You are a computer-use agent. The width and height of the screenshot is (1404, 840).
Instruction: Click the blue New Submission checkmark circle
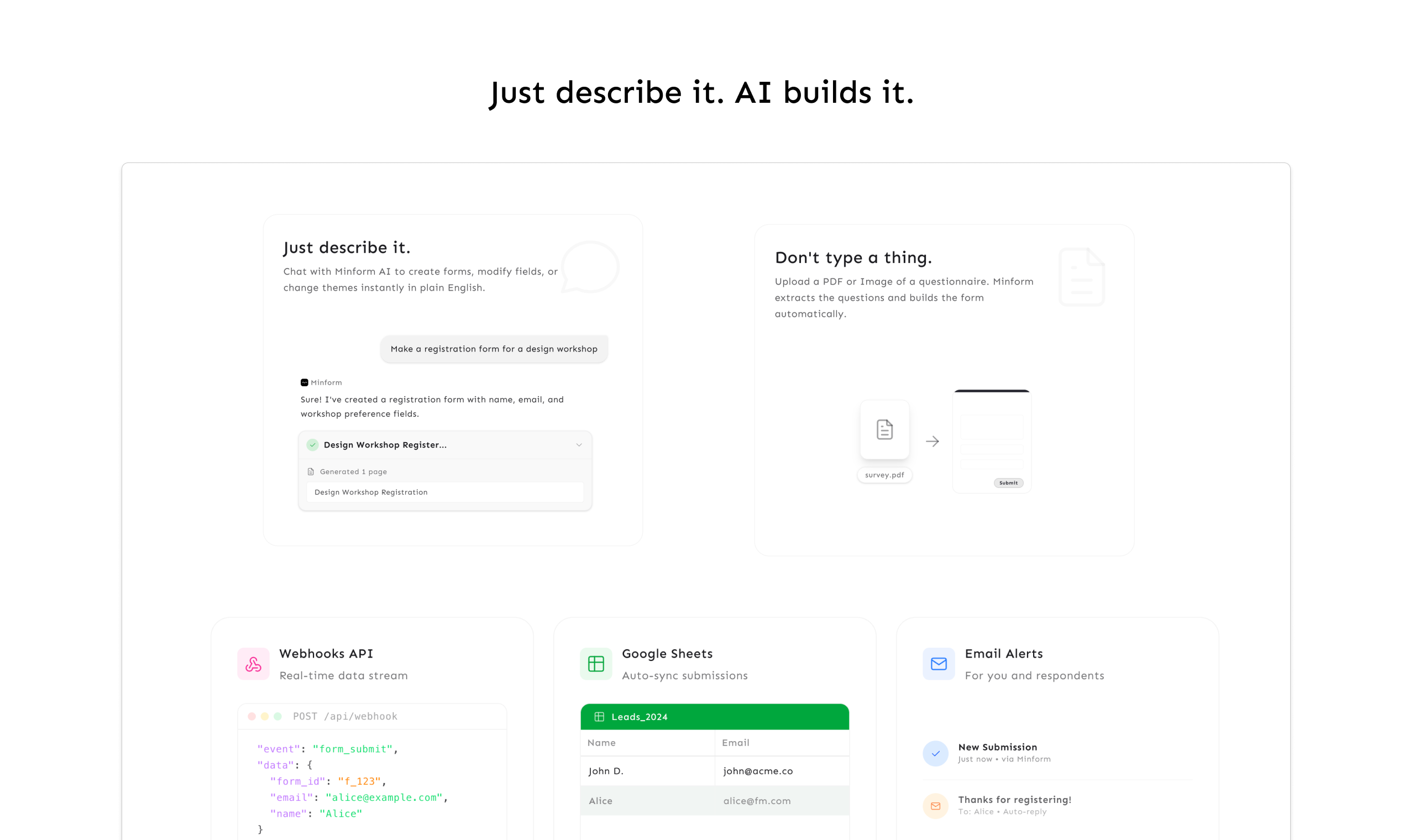point(935,753)
